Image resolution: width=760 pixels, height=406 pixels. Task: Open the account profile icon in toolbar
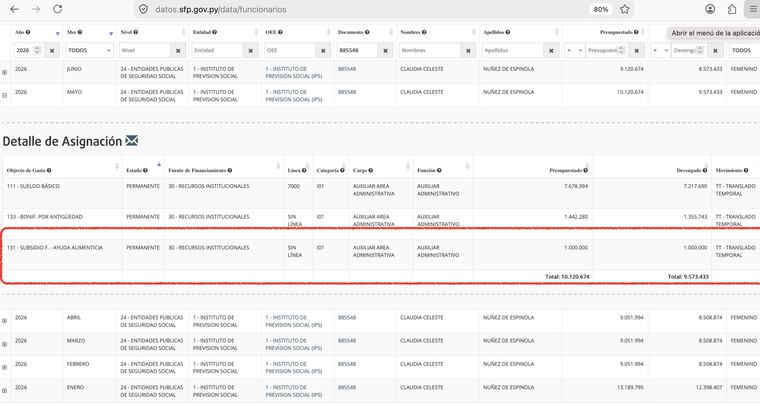(710, 9)
